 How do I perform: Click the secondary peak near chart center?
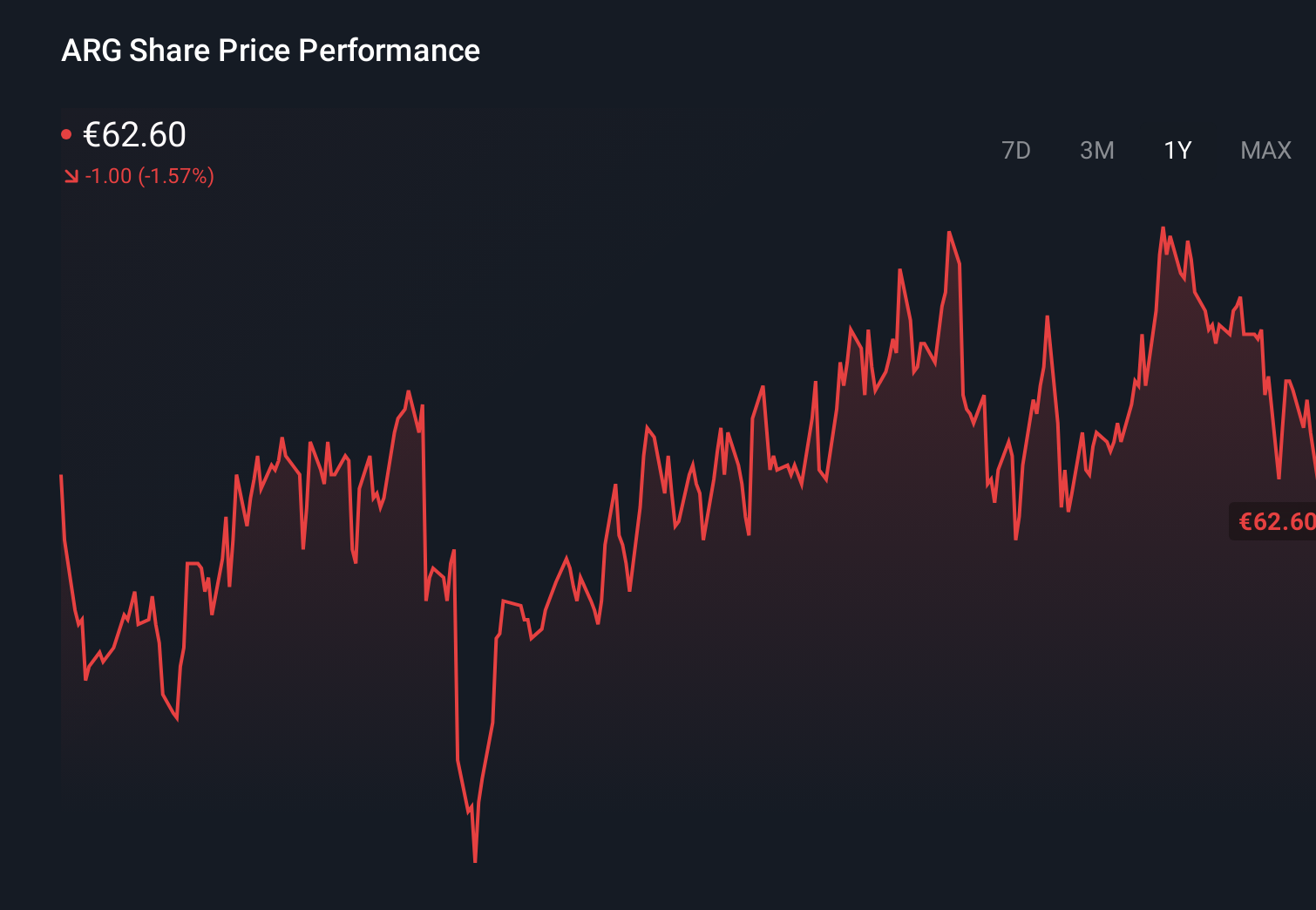[x=949, y=233]
